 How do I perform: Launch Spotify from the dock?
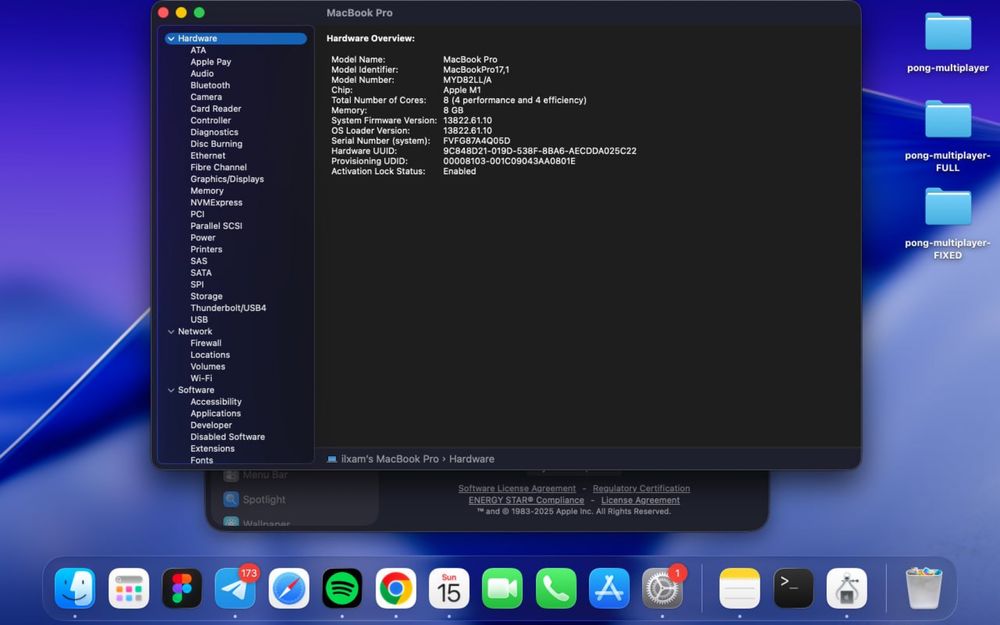[x=342, y=588]
